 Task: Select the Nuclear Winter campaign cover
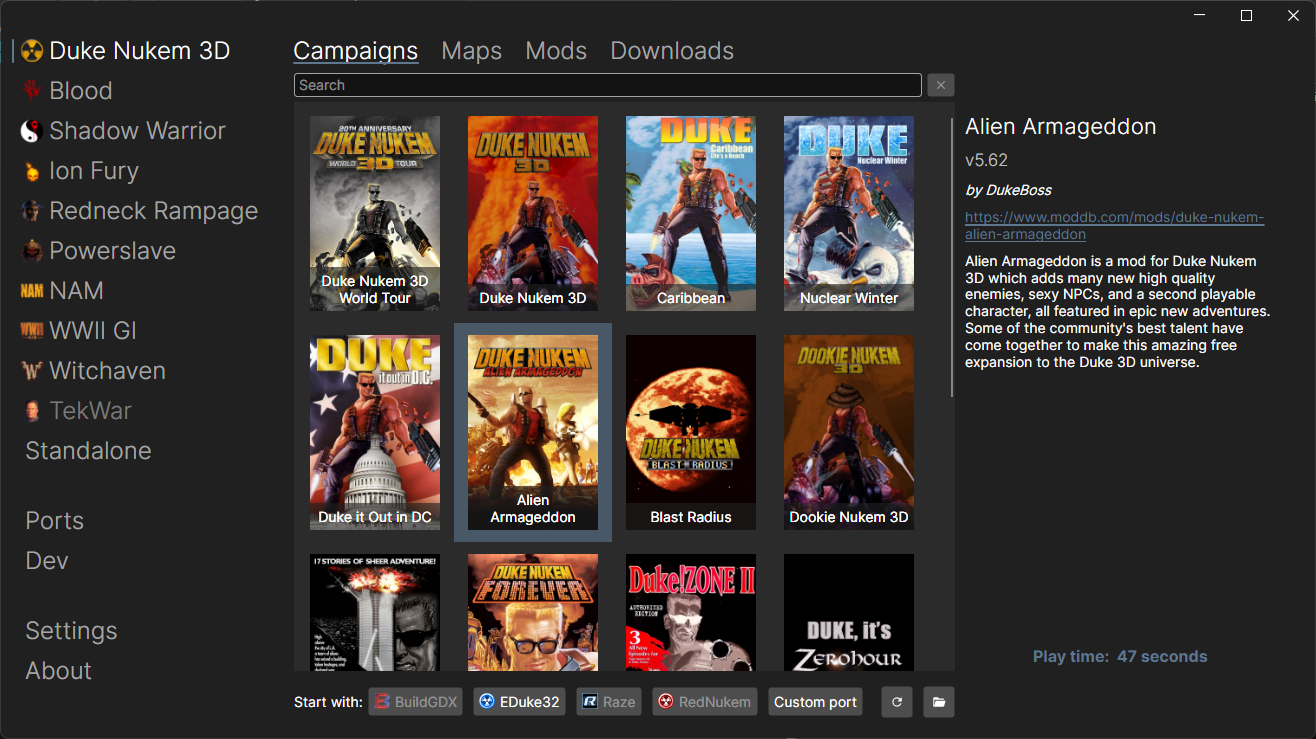[x=849, y=213]
